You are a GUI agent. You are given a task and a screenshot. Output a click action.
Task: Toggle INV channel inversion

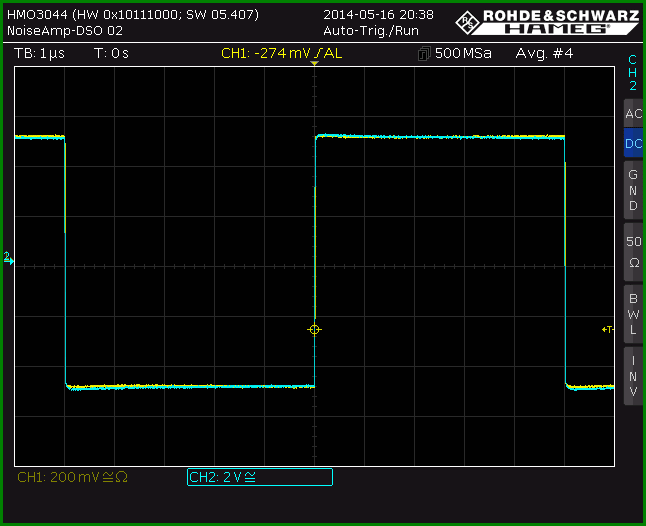point(634,376)
